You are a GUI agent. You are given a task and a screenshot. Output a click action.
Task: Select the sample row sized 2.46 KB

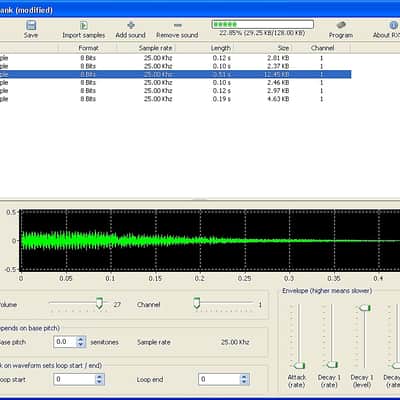(175, 82)
